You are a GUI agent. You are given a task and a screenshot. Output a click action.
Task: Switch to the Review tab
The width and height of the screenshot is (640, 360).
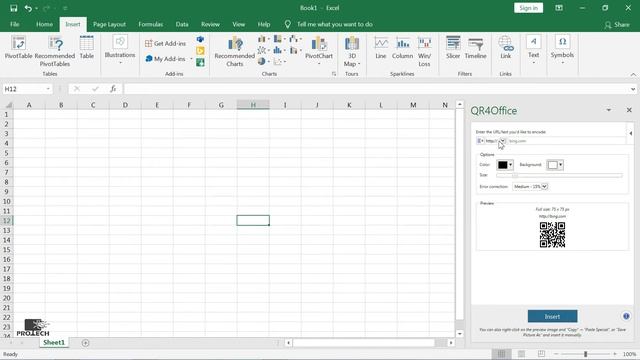click(x=210, y=24)
